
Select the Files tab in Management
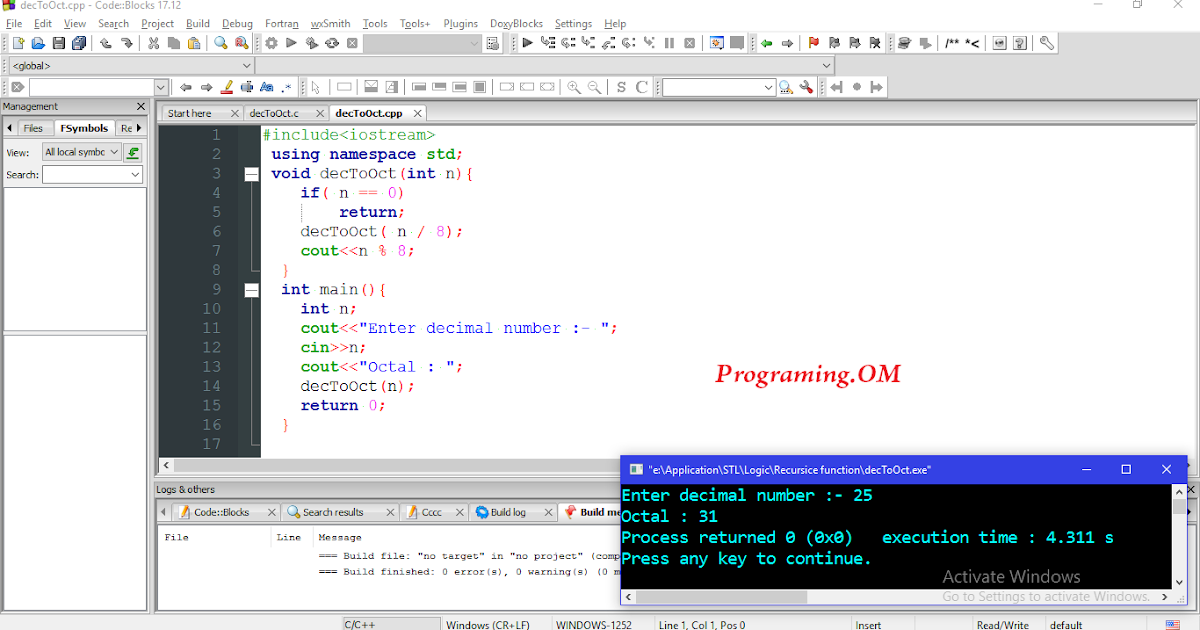[34, 128]
